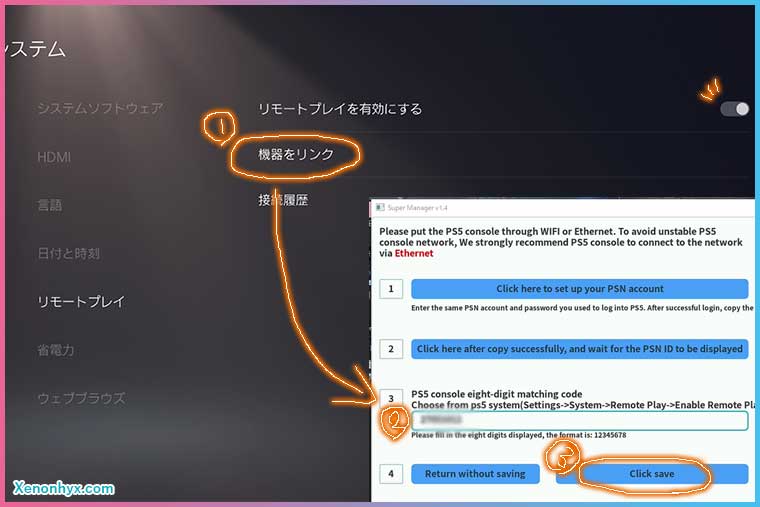Open 省電力 settings in sidebar
Screen dimensions: 760x507
56,350
